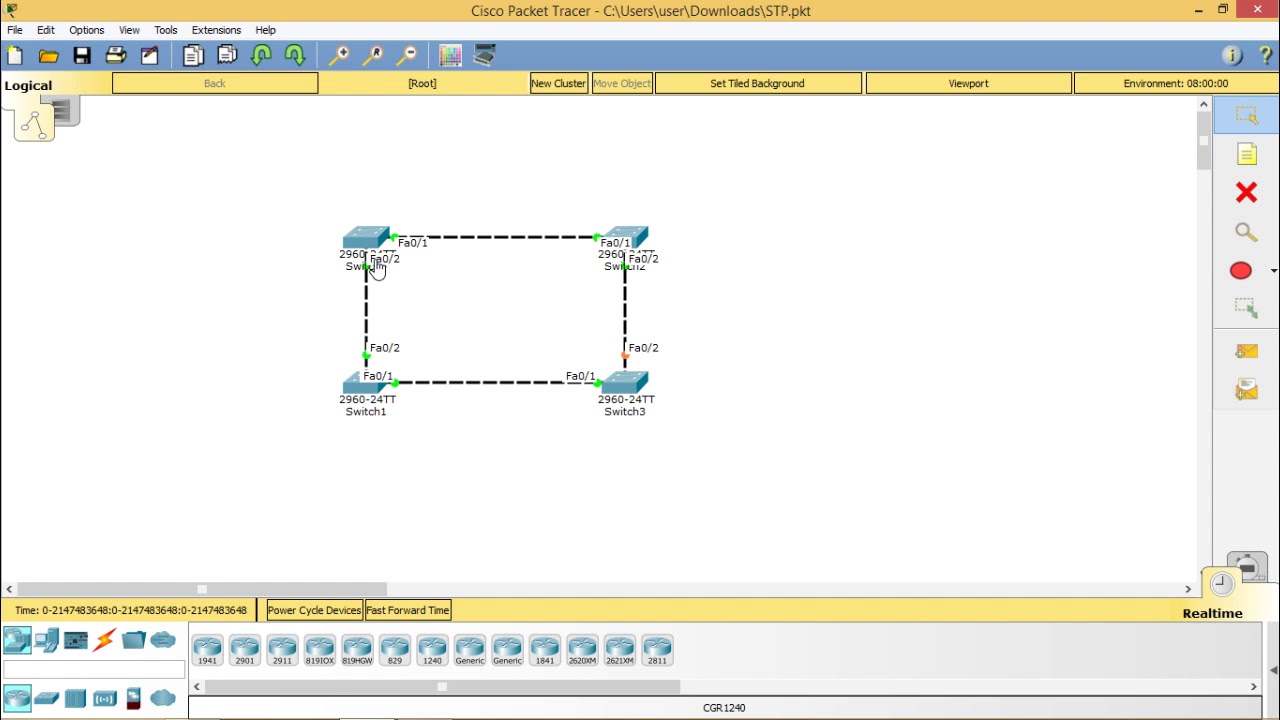The width and height of the screenshot is (1280, 720).
Task: Choose the Hubs subcategory
Action: tap(75, 698)
